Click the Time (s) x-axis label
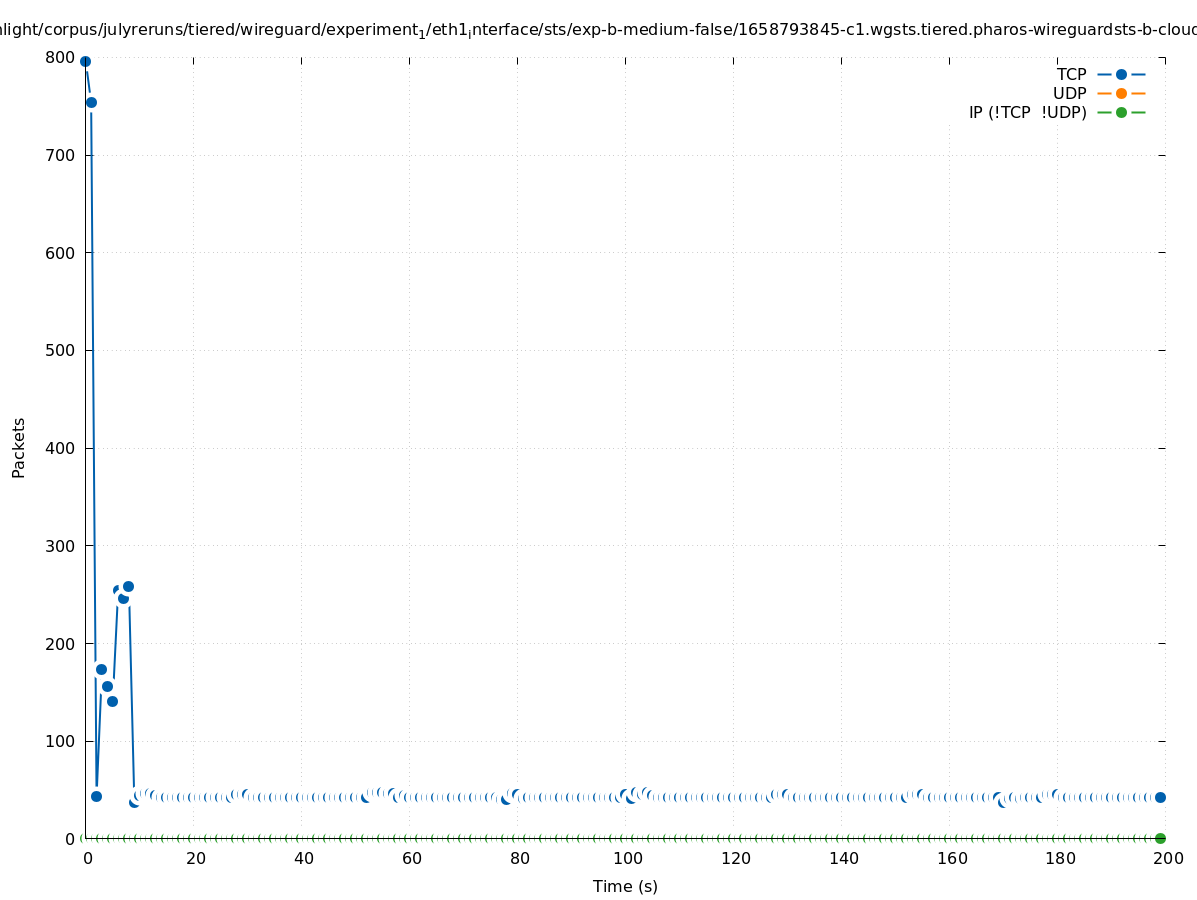The width and height of the screenshot is (1197, 900). pos(625,887)
